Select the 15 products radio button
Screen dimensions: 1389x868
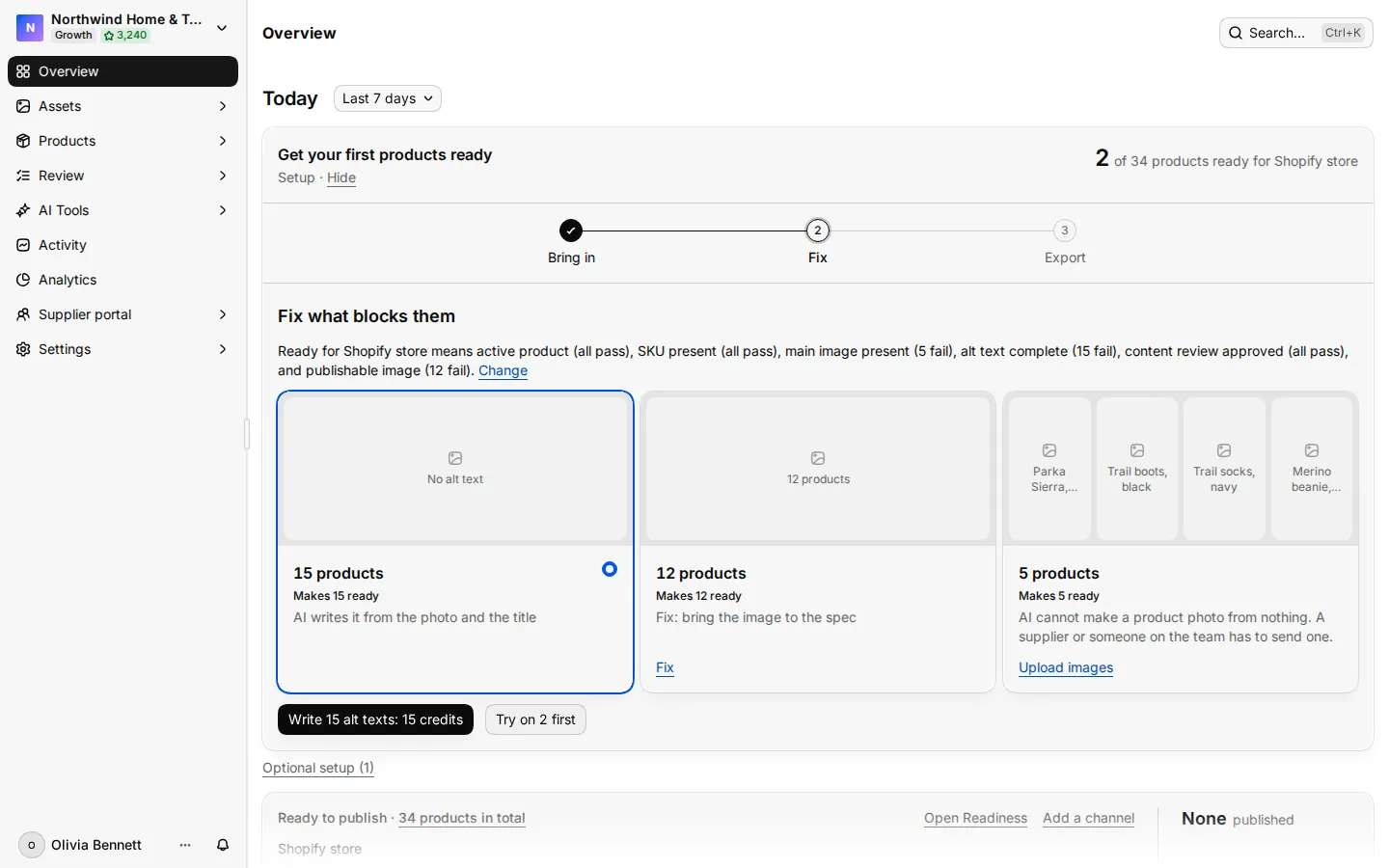(610, 570)
